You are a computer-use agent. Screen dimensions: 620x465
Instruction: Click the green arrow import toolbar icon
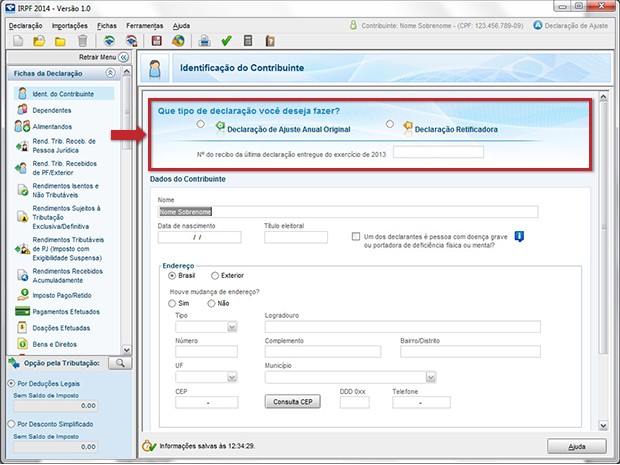(x=109, y=41)
